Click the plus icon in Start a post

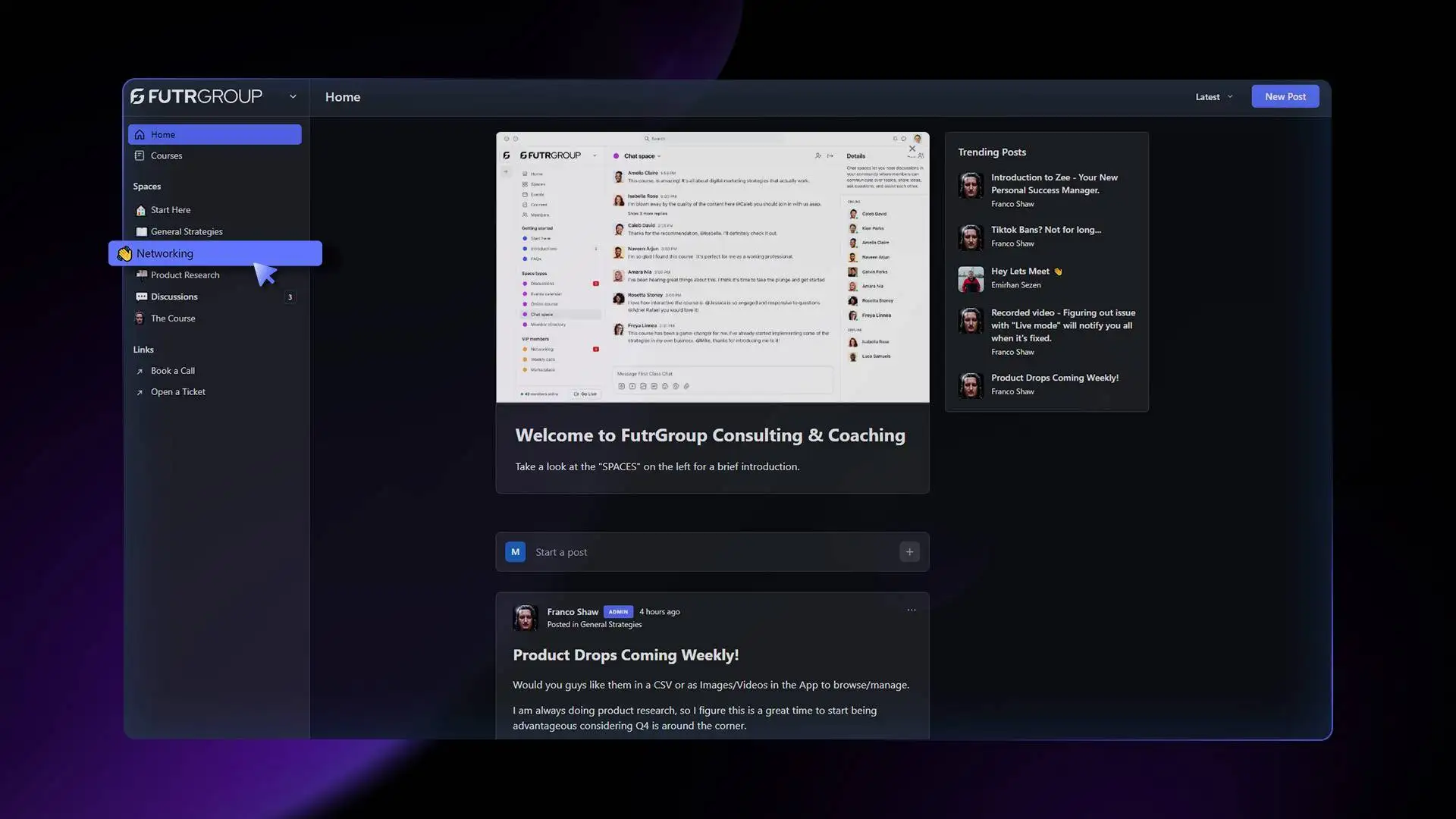[909, 552]
